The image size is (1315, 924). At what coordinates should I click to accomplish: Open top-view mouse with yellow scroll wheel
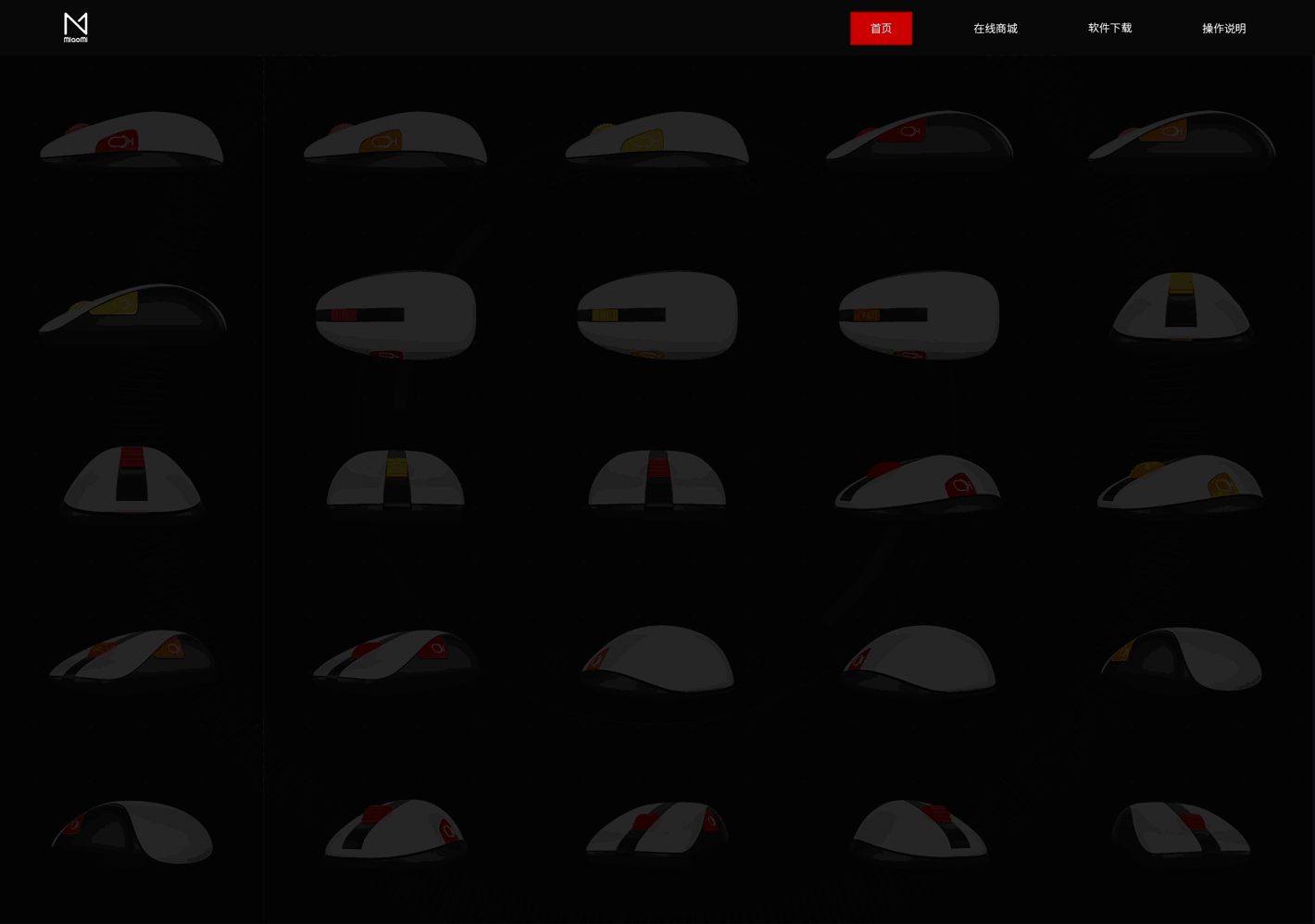pyautogui.click(x=657, y=315)
